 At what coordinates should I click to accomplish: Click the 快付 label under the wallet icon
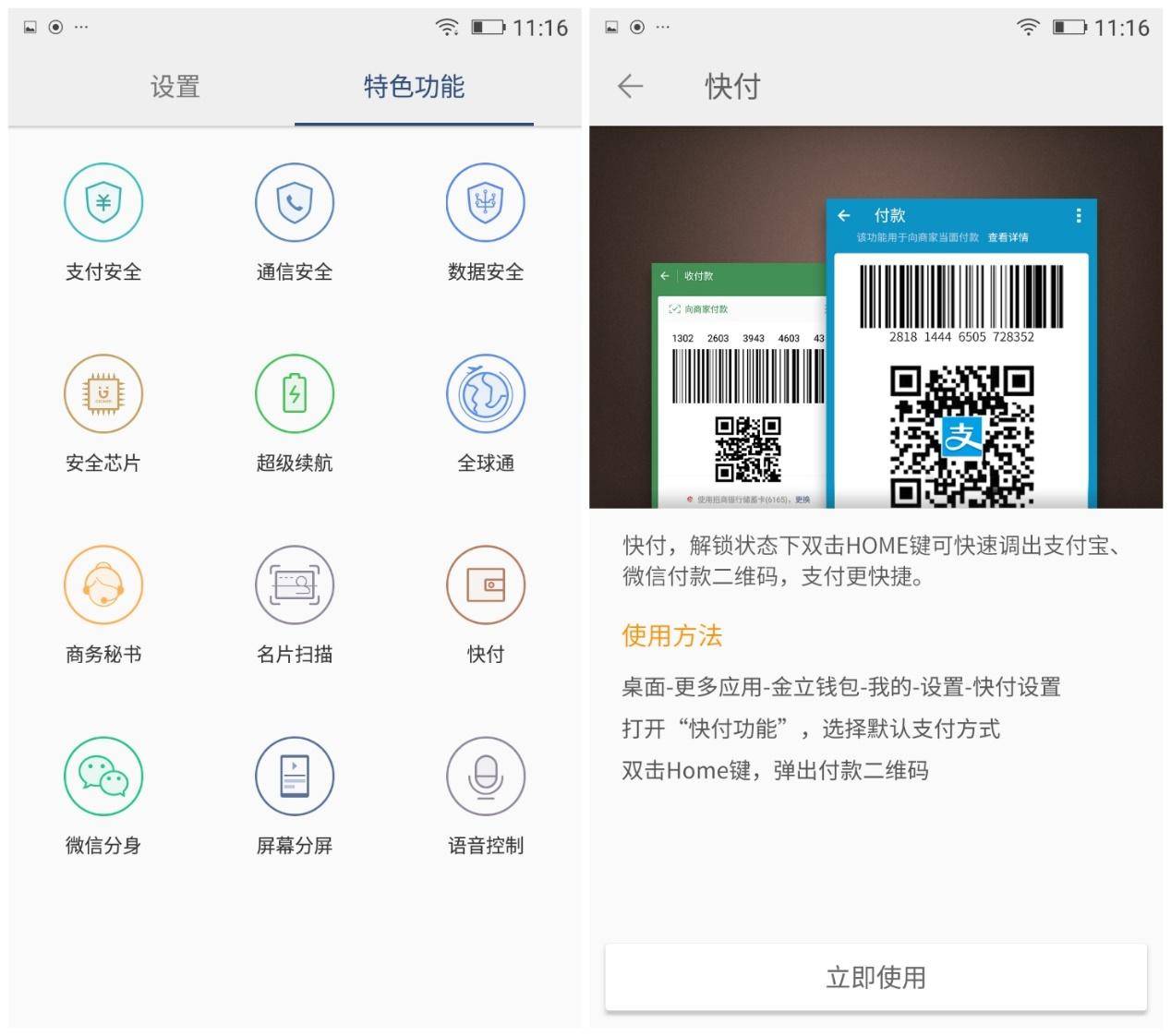coord(486,654)
